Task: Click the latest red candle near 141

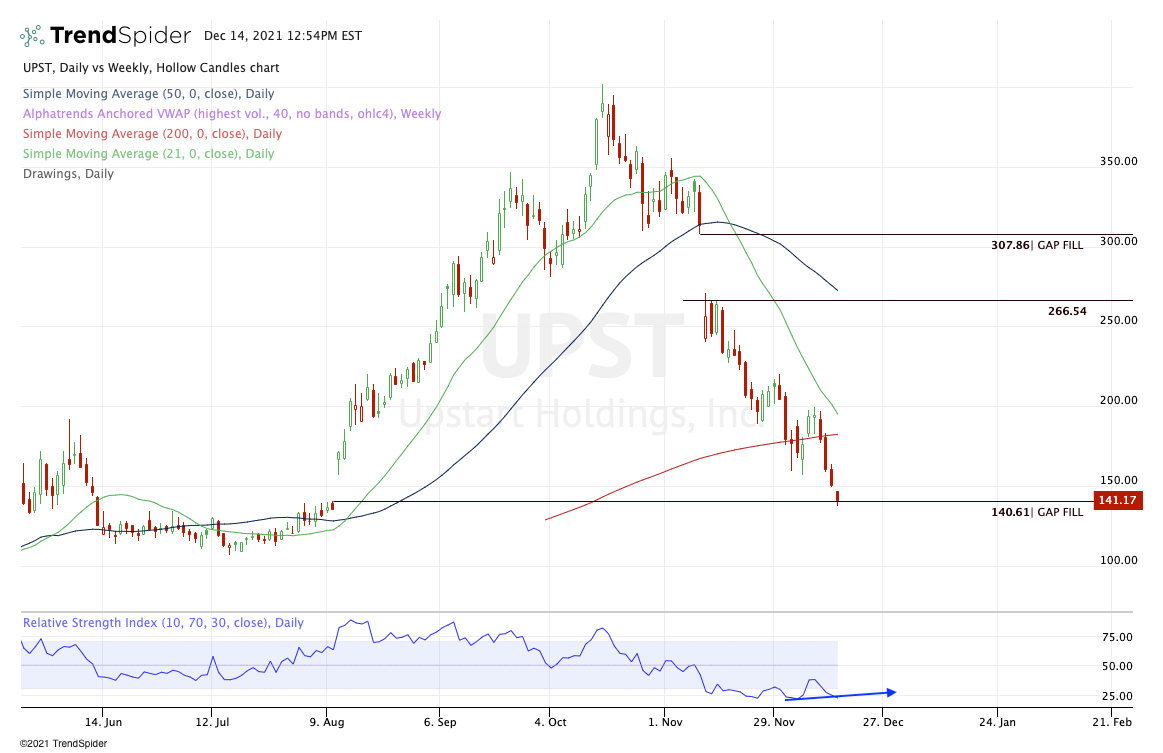Action: point(837,498)
